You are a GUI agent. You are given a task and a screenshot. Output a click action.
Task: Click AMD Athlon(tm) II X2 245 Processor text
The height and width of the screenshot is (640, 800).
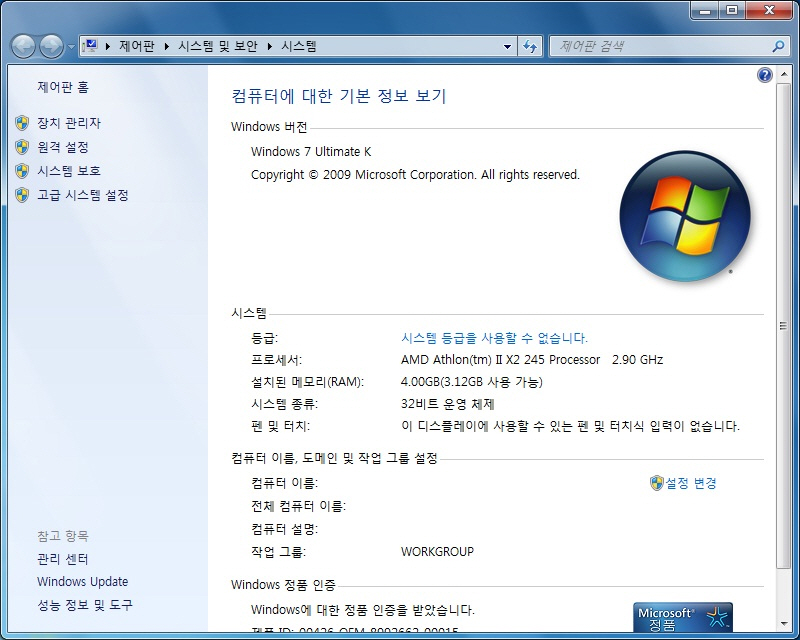[x=501, y=360]
